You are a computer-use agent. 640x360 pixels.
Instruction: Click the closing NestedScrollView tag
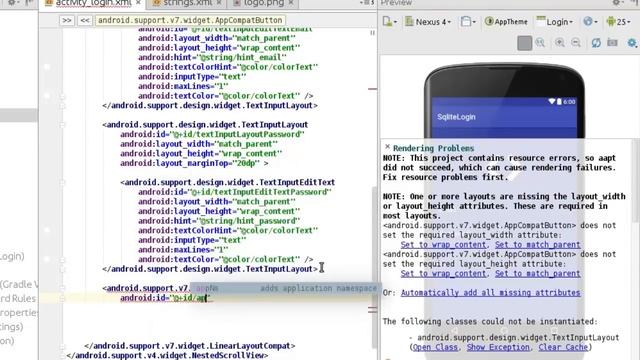click(x=167, y=356)
